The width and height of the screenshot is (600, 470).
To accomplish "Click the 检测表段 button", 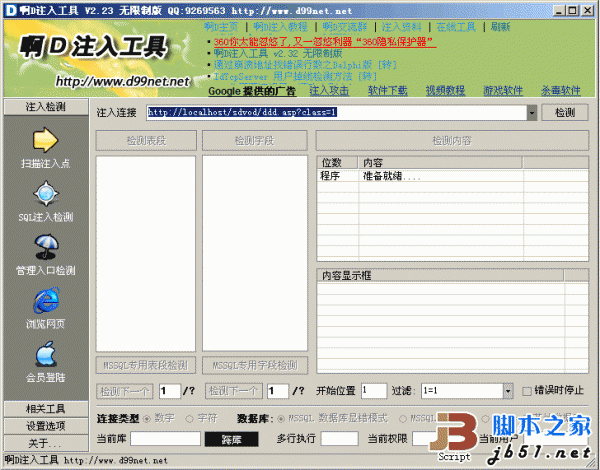I will (146, 140).
